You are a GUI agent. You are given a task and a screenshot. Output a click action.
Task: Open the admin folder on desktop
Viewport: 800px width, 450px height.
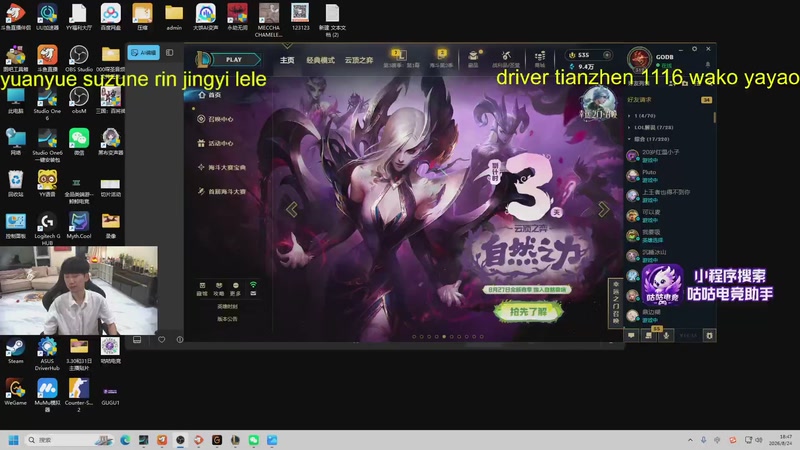click(x=173, y=17)
